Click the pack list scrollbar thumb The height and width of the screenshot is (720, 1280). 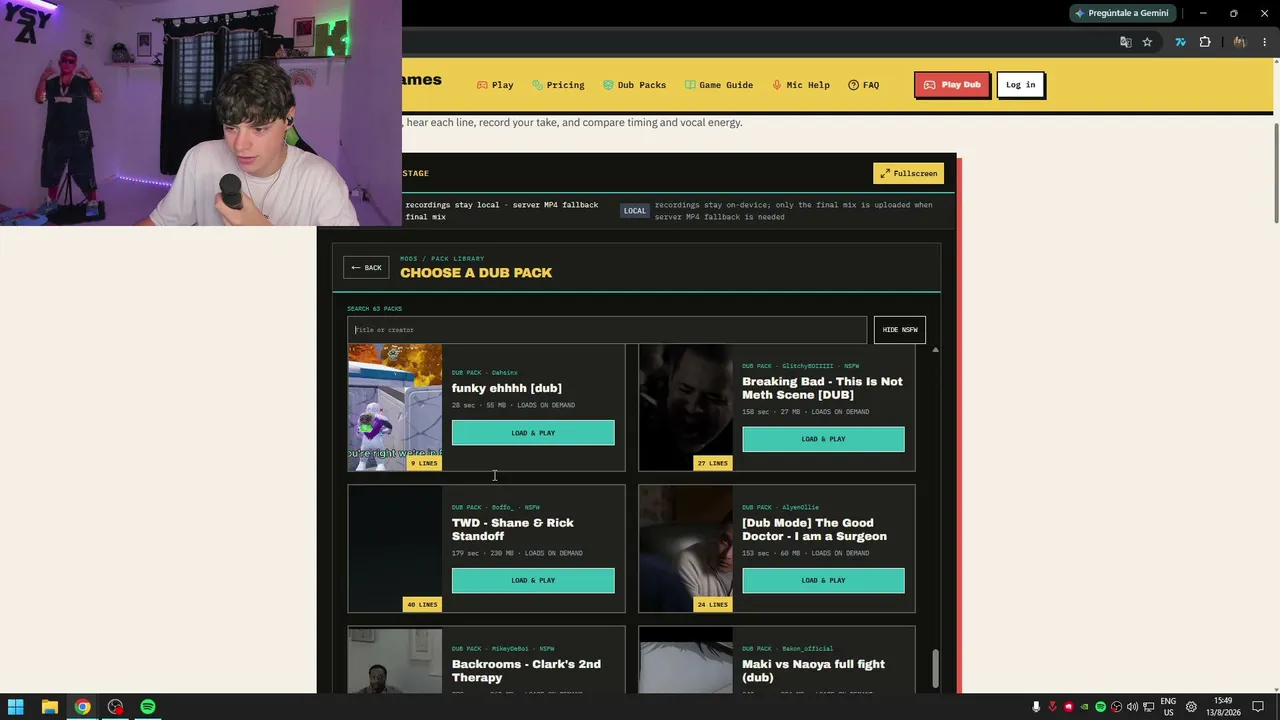click(936, 668)
